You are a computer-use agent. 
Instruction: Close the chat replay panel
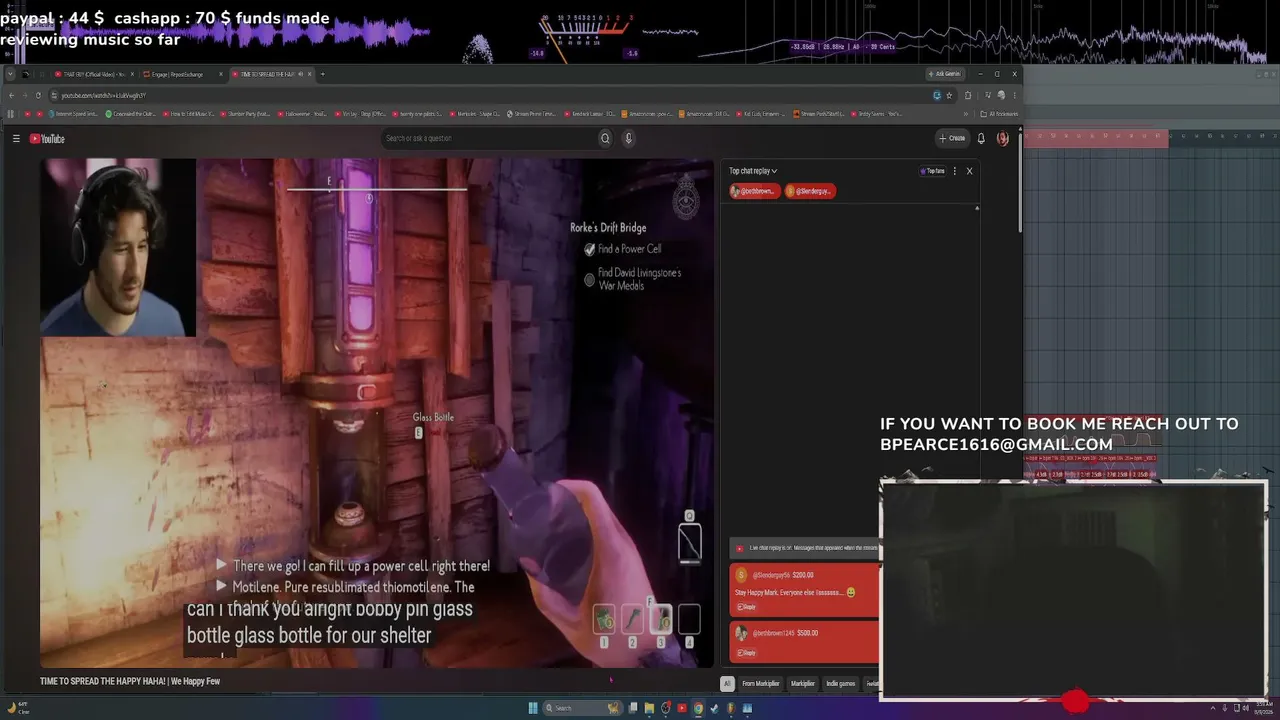(969, 171)
